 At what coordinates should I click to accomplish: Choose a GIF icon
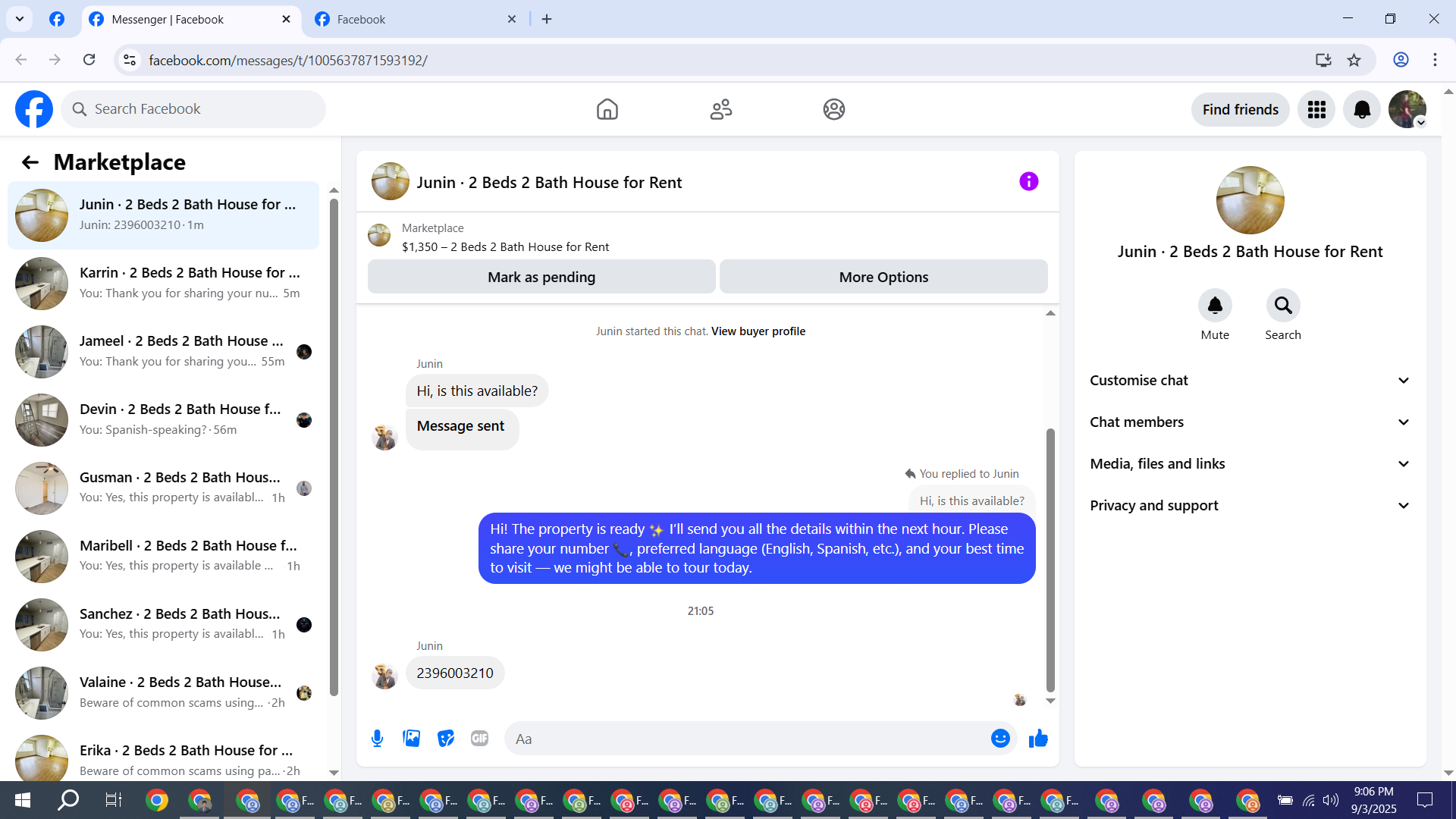click(479, 739)
